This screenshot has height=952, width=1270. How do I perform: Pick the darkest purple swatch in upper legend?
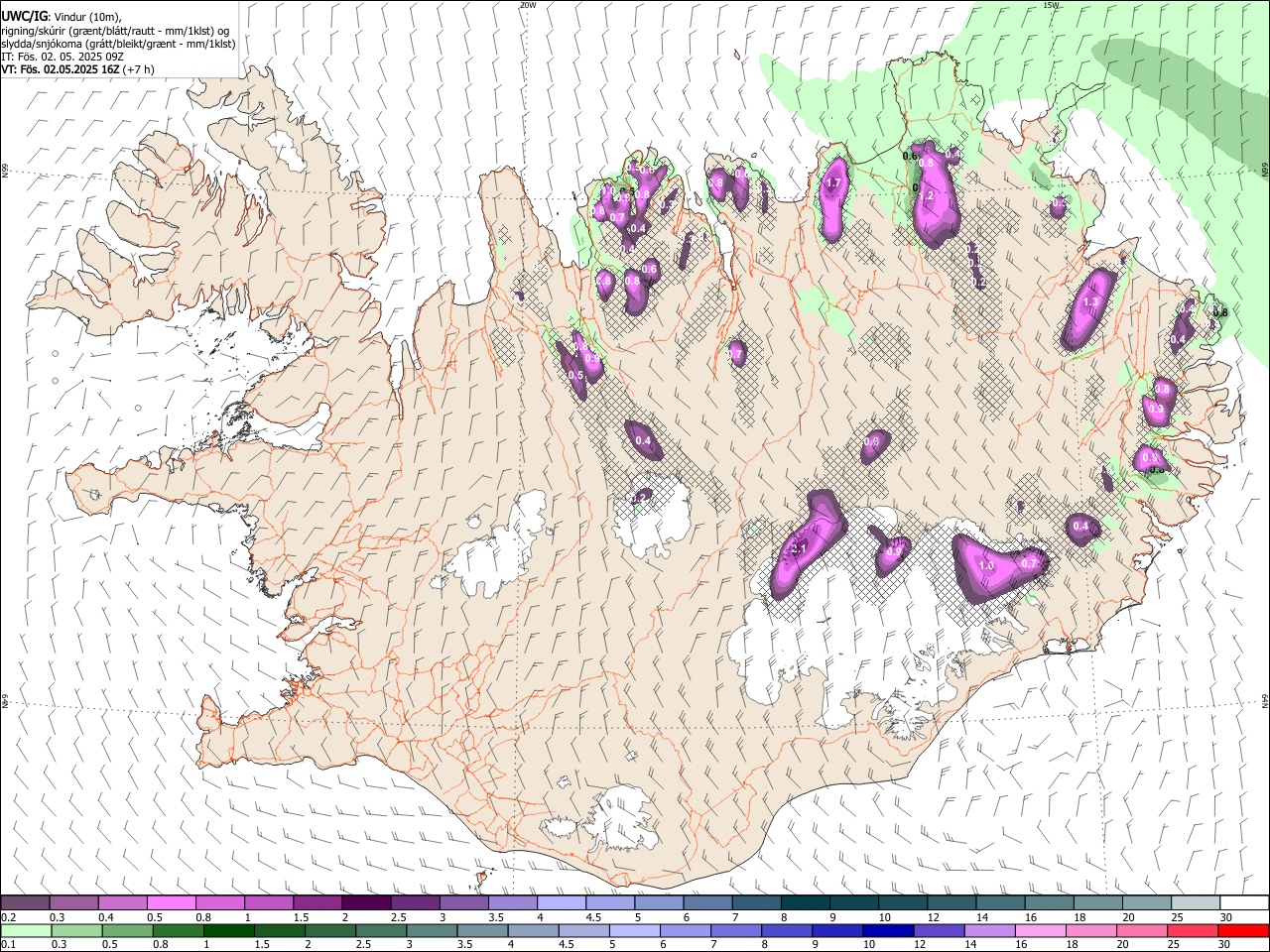click(x=366, y=903)
